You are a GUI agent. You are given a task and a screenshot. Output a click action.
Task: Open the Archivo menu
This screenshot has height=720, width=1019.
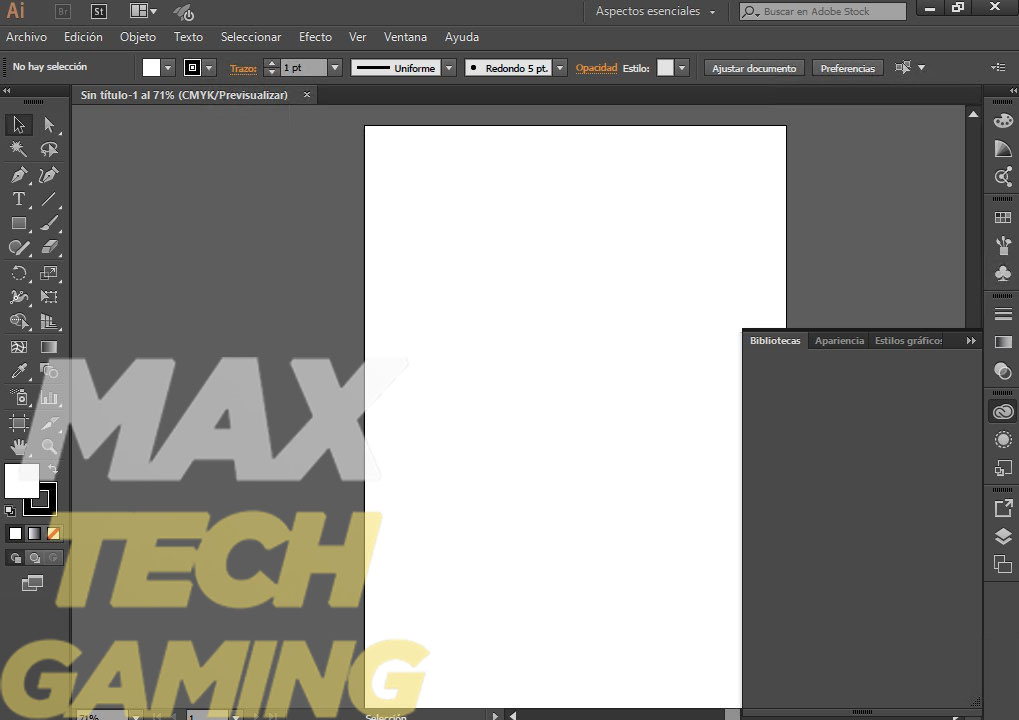click(x=27, y=37)
